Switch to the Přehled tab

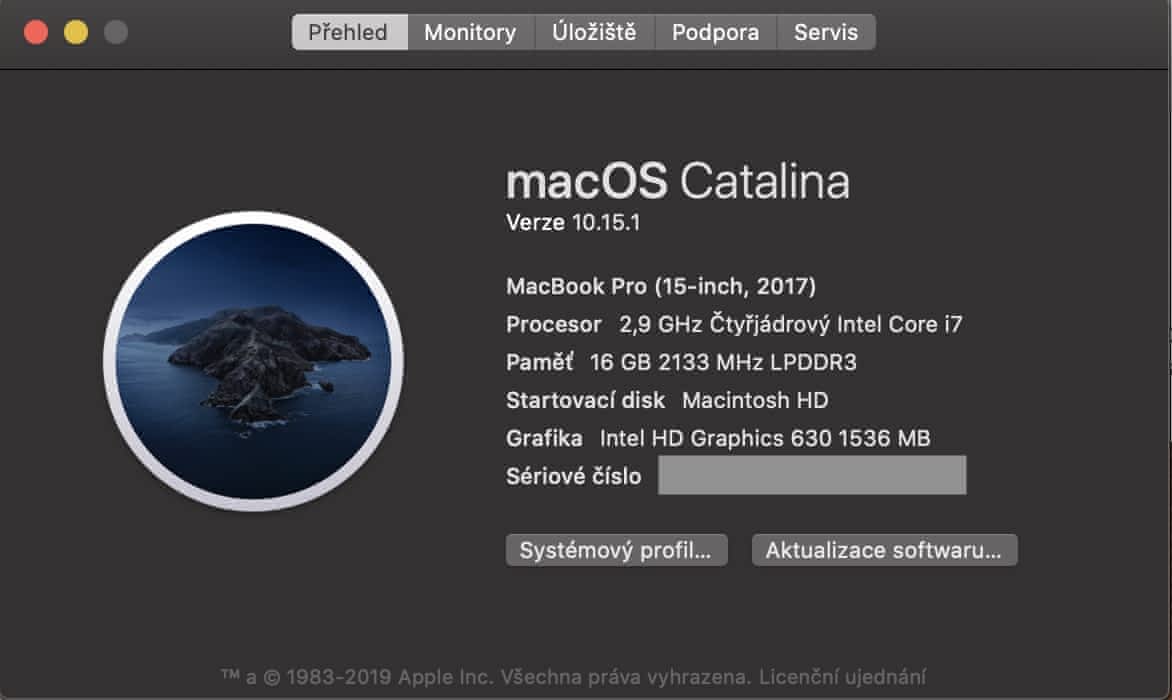point(349,32)
